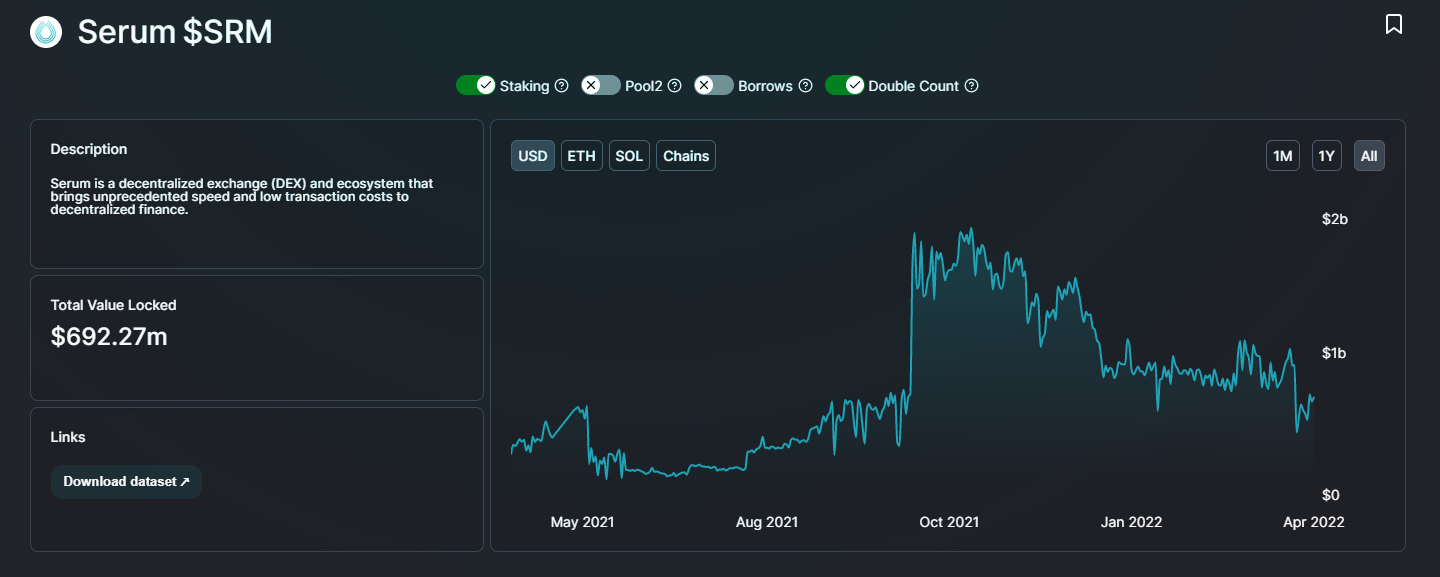1440x577 pixels.
Task: Set chart range to All
Action: tap(1370, 156)
